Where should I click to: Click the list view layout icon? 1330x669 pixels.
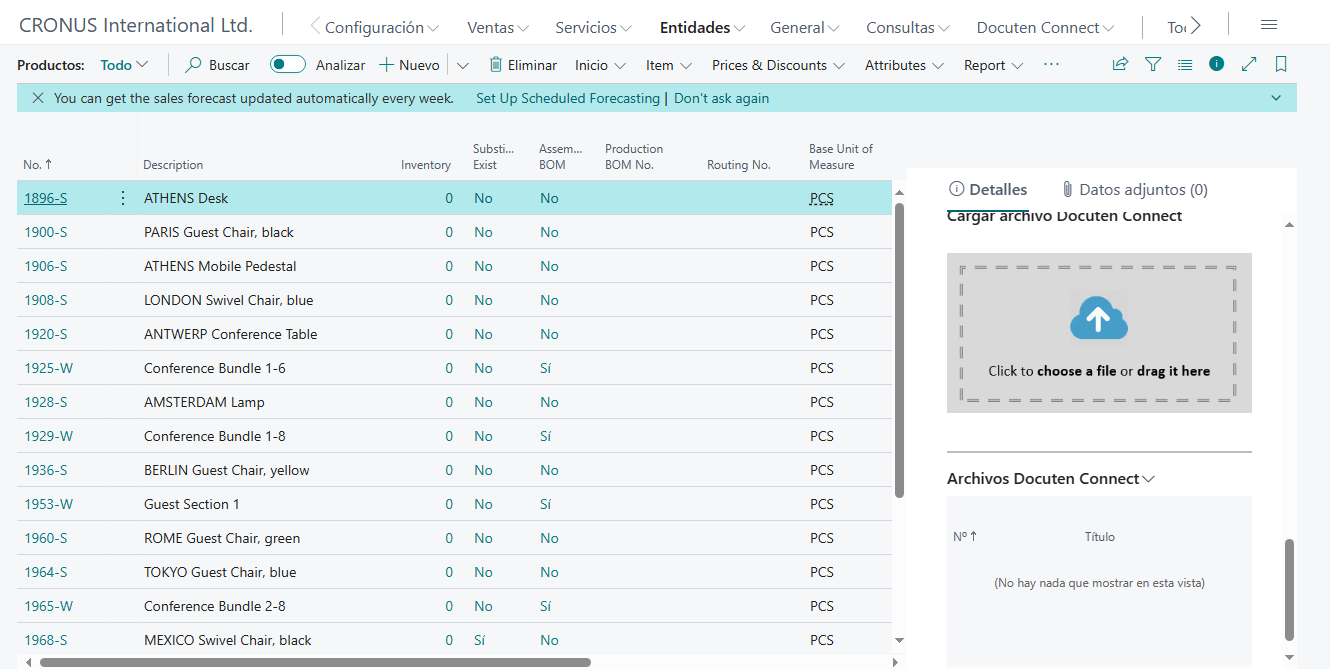pyautogui.click(x=1185, y=64)
